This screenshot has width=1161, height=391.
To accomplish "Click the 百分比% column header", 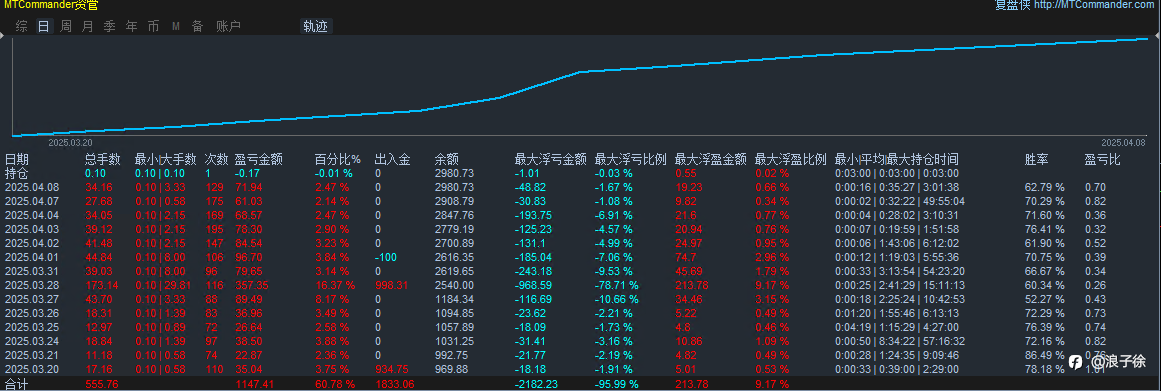I will click(x=338, y=159).
